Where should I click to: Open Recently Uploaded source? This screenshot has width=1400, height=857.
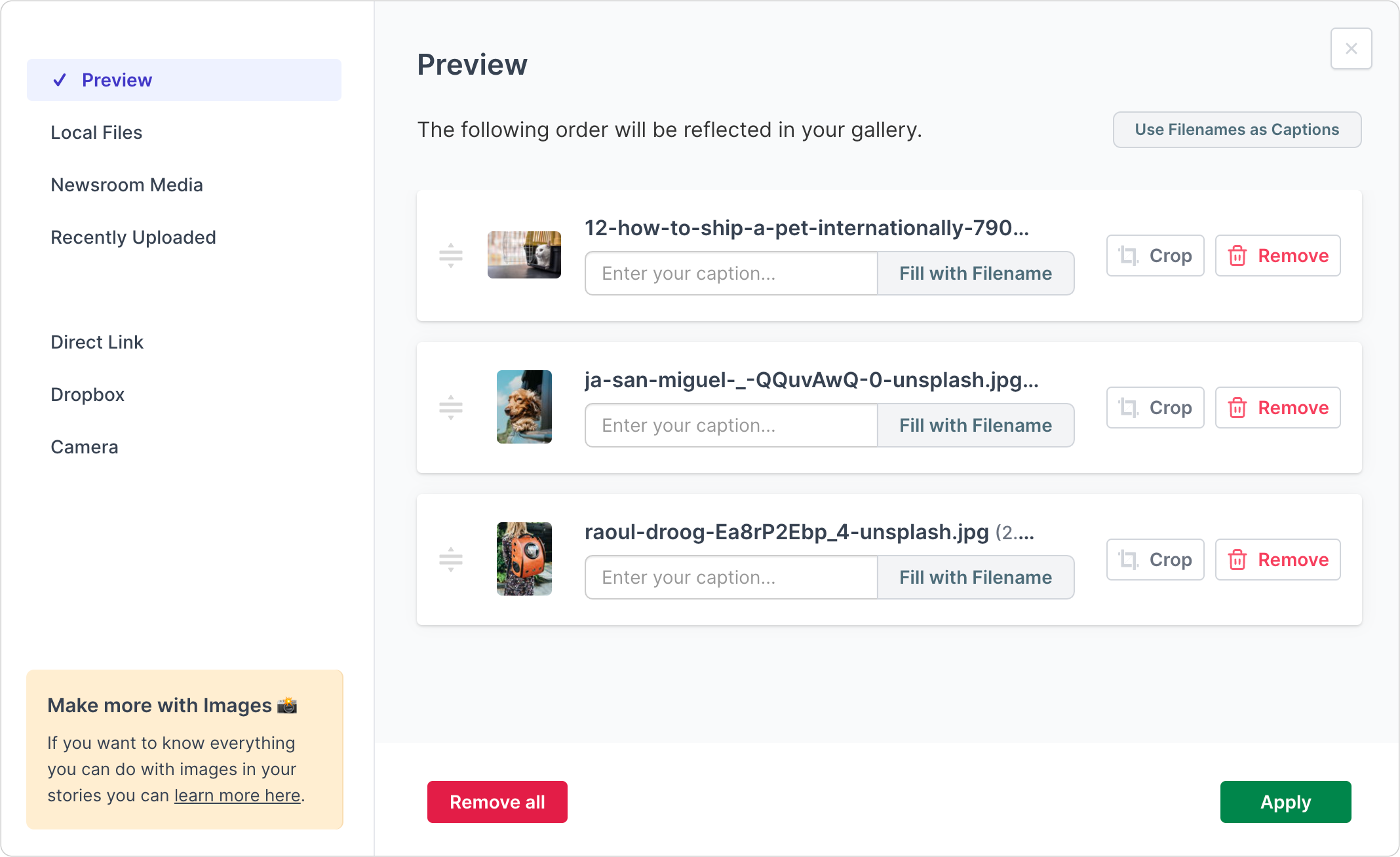[x=133, y=237]
